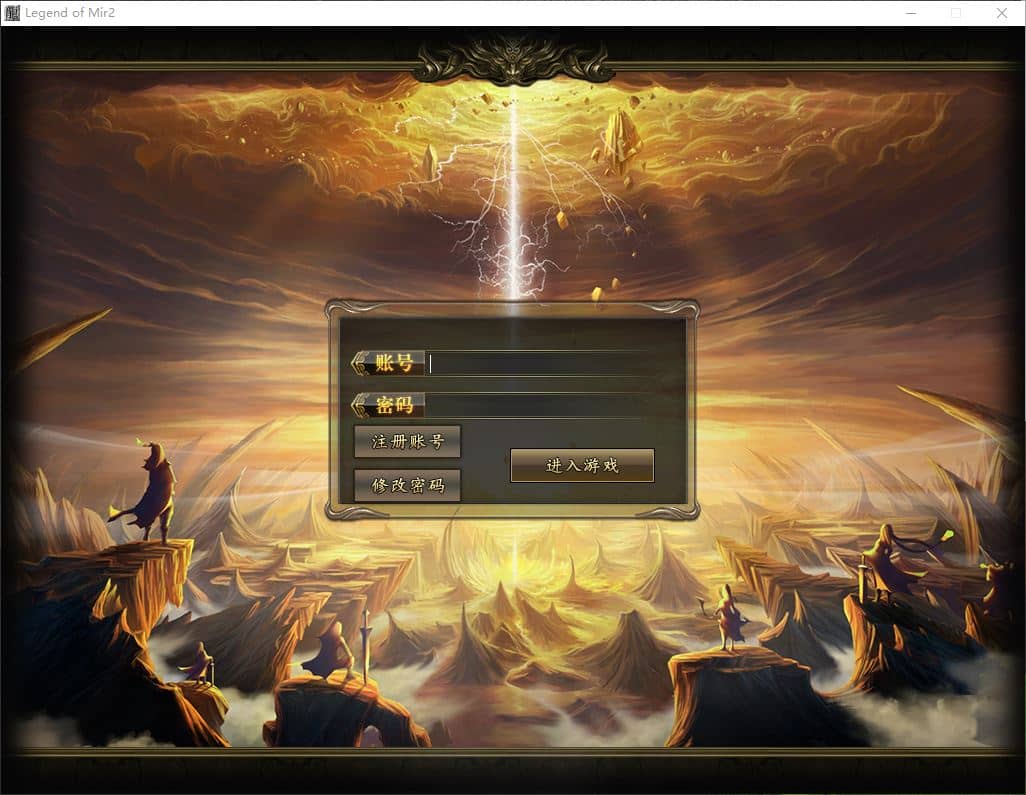
Task: Close the Legend of Mir2 window
Action: (x=1002, y=13)
